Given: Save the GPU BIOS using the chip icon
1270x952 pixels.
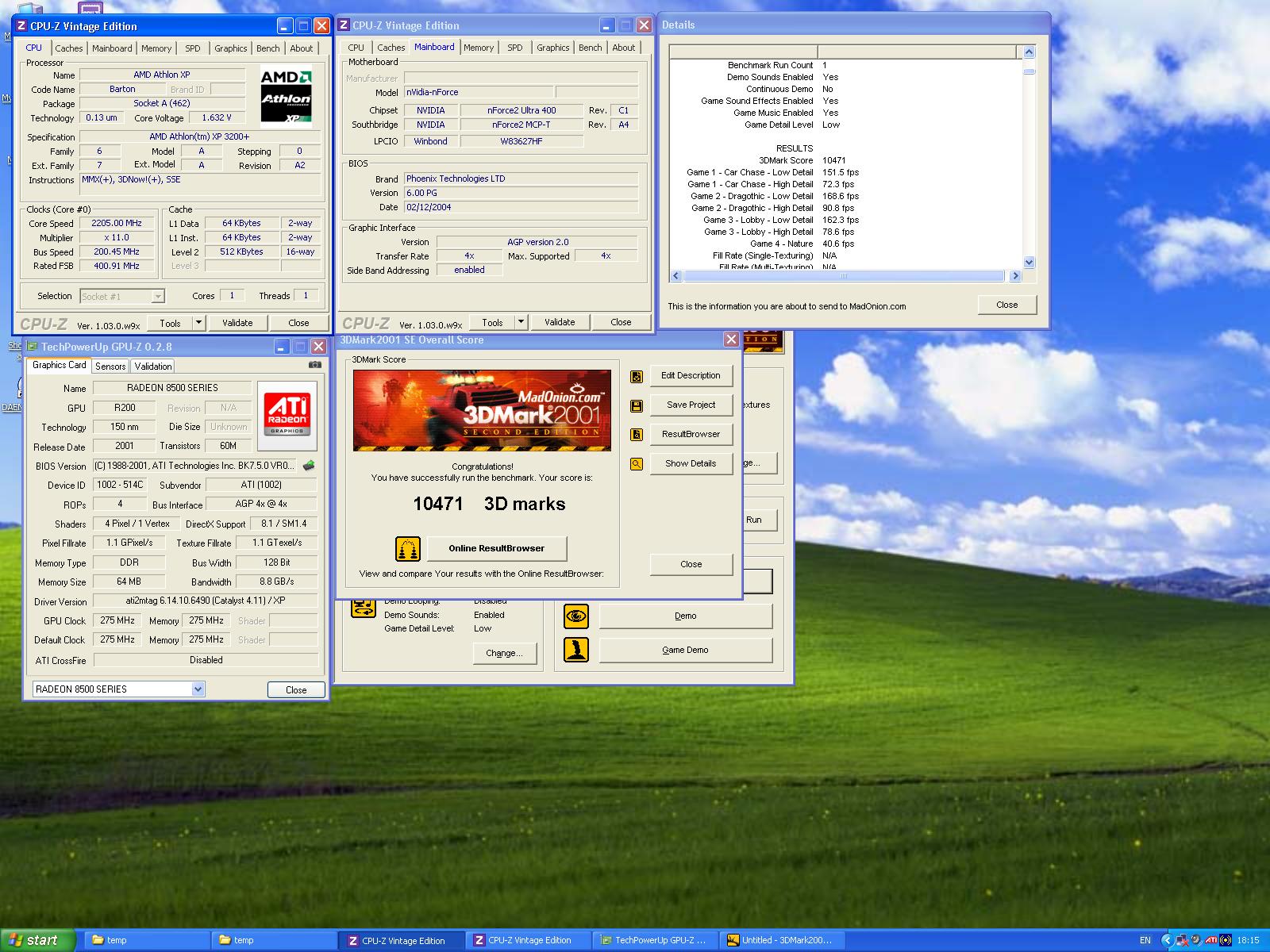Looking at the screenshot, I should (x=309, y=466).
